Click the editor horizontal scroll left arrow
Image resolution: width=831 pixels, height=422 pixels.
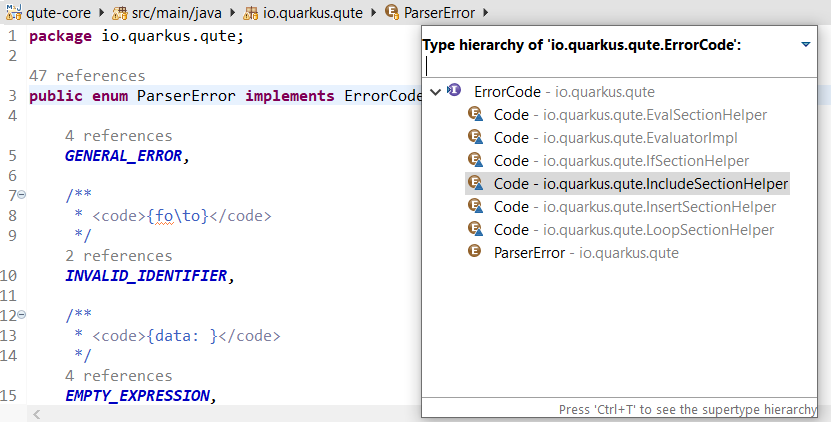(x=37, y=414)
